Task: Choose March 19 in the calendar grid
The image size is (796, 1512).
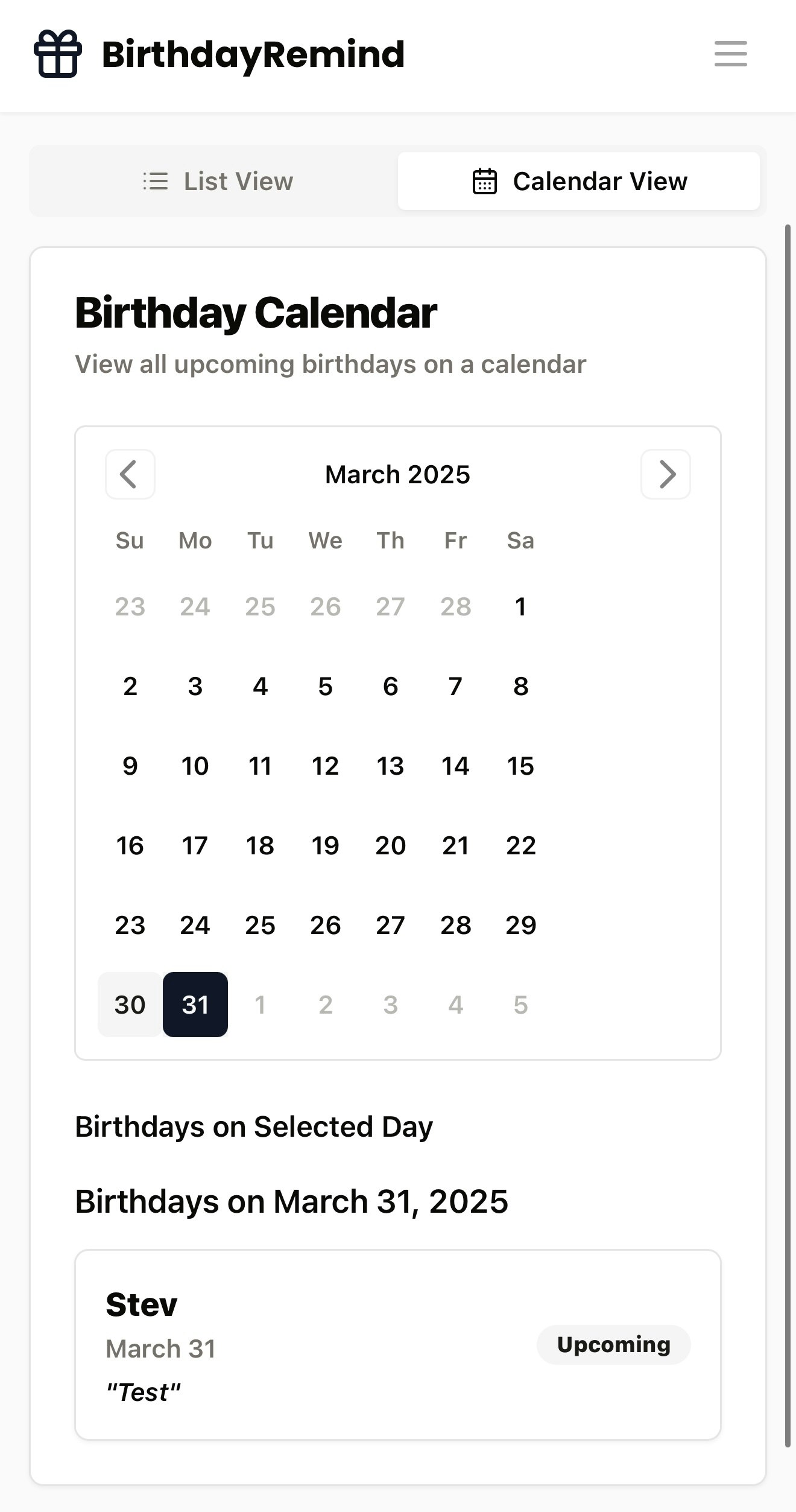Action: coord(326,845)
